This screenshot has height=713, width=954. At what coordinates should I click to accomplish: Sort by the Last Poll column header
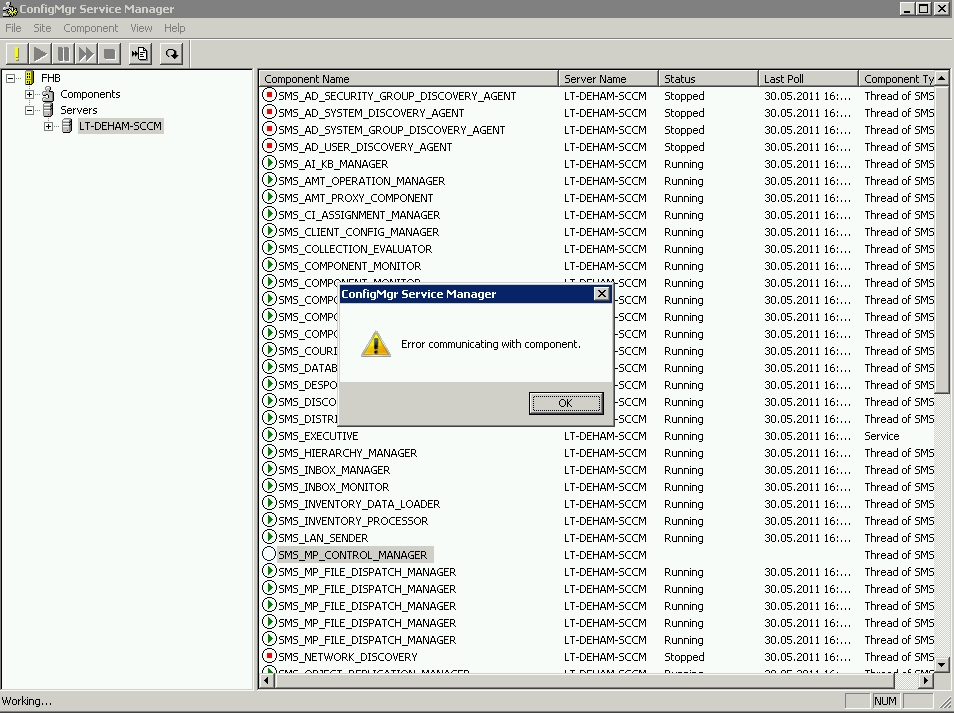point(809,78)
